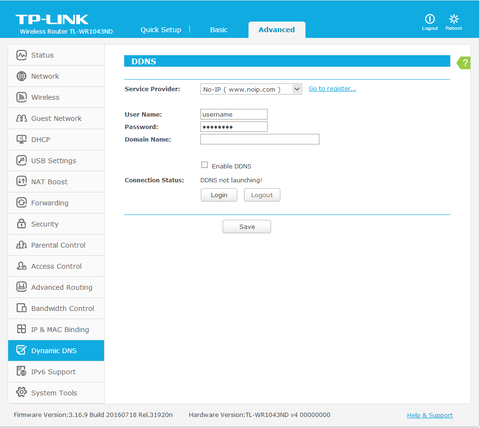
Task: Click the 'DDNS not launching!' status text
Action: (231, 180)
